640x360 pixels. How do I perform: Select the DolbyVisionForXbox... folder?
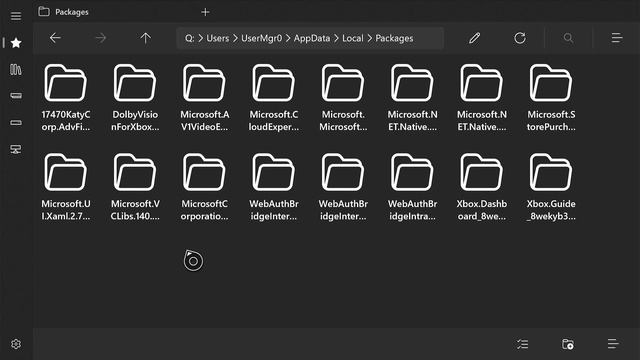pyautogui.click(x=135, y=98)
